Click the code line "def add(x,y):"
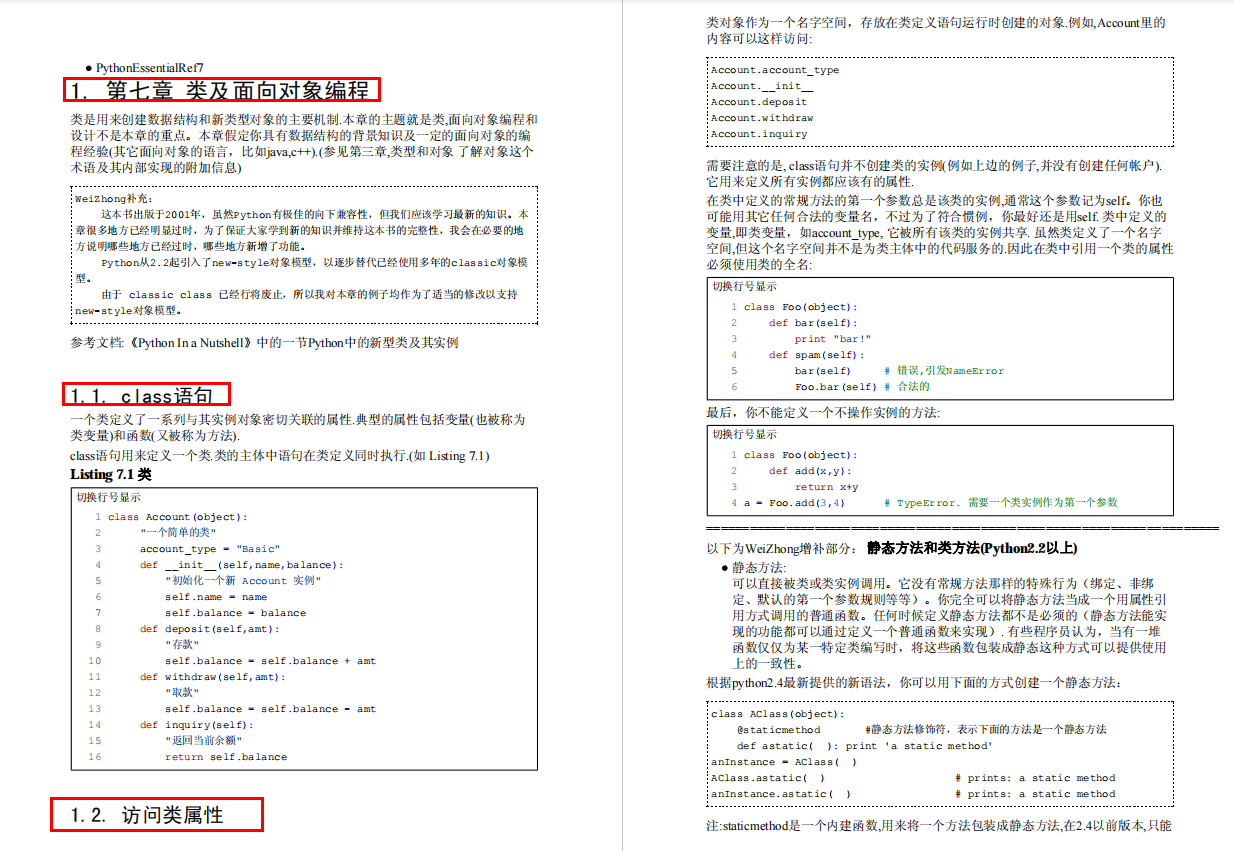The width and height of the screenshot is (1234, 851). click(810, 471)
